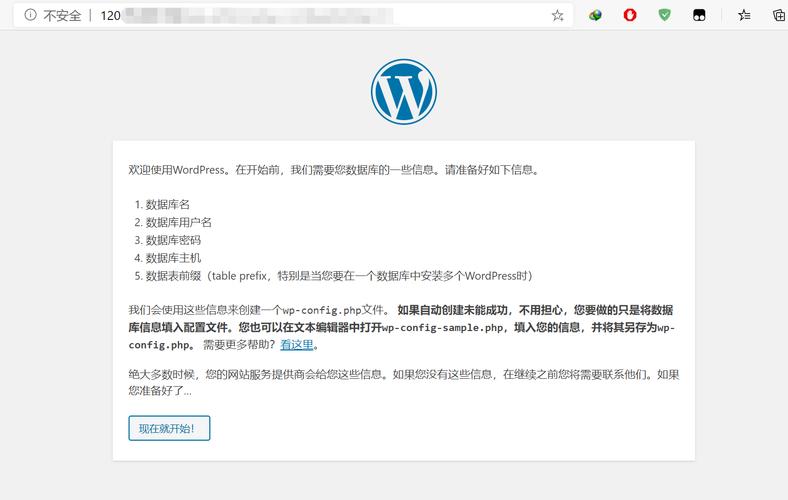Select list item 数据库用户名
The height and width of the screenshot is (500, 788).
pyautogui.click(x=178, y=222)
